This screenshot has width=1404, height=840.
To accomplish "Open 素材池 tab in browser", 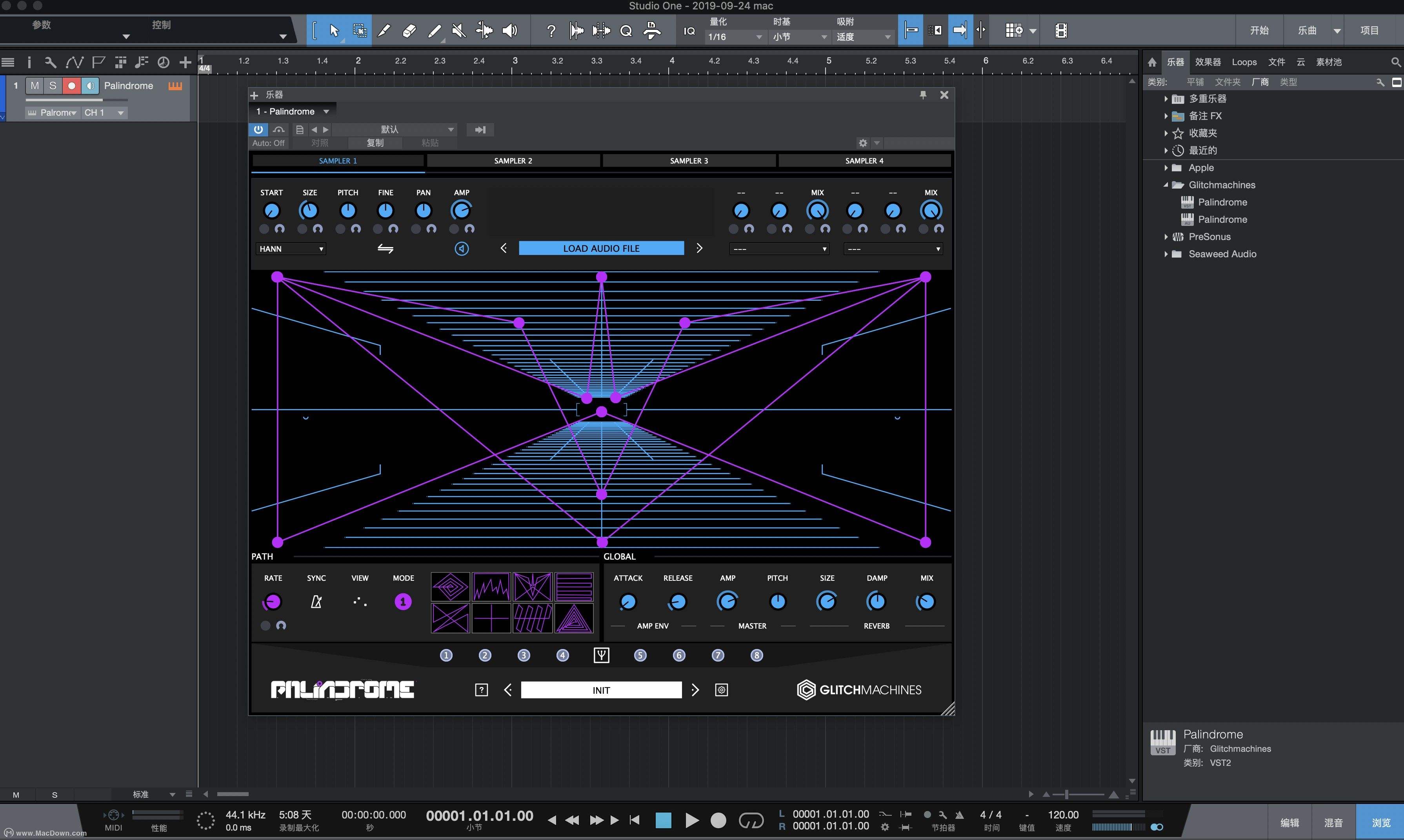I will 1329,62.
